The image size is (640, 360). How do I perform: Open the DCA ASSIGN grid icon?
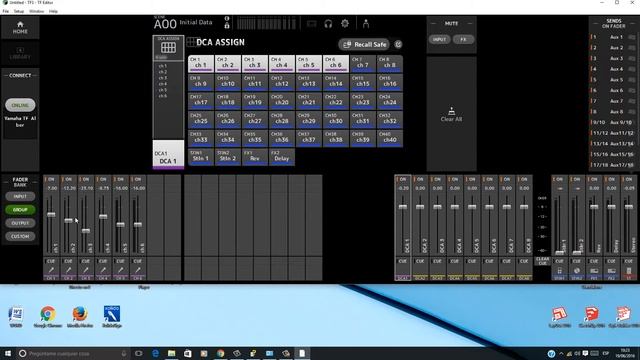point(168,48)
